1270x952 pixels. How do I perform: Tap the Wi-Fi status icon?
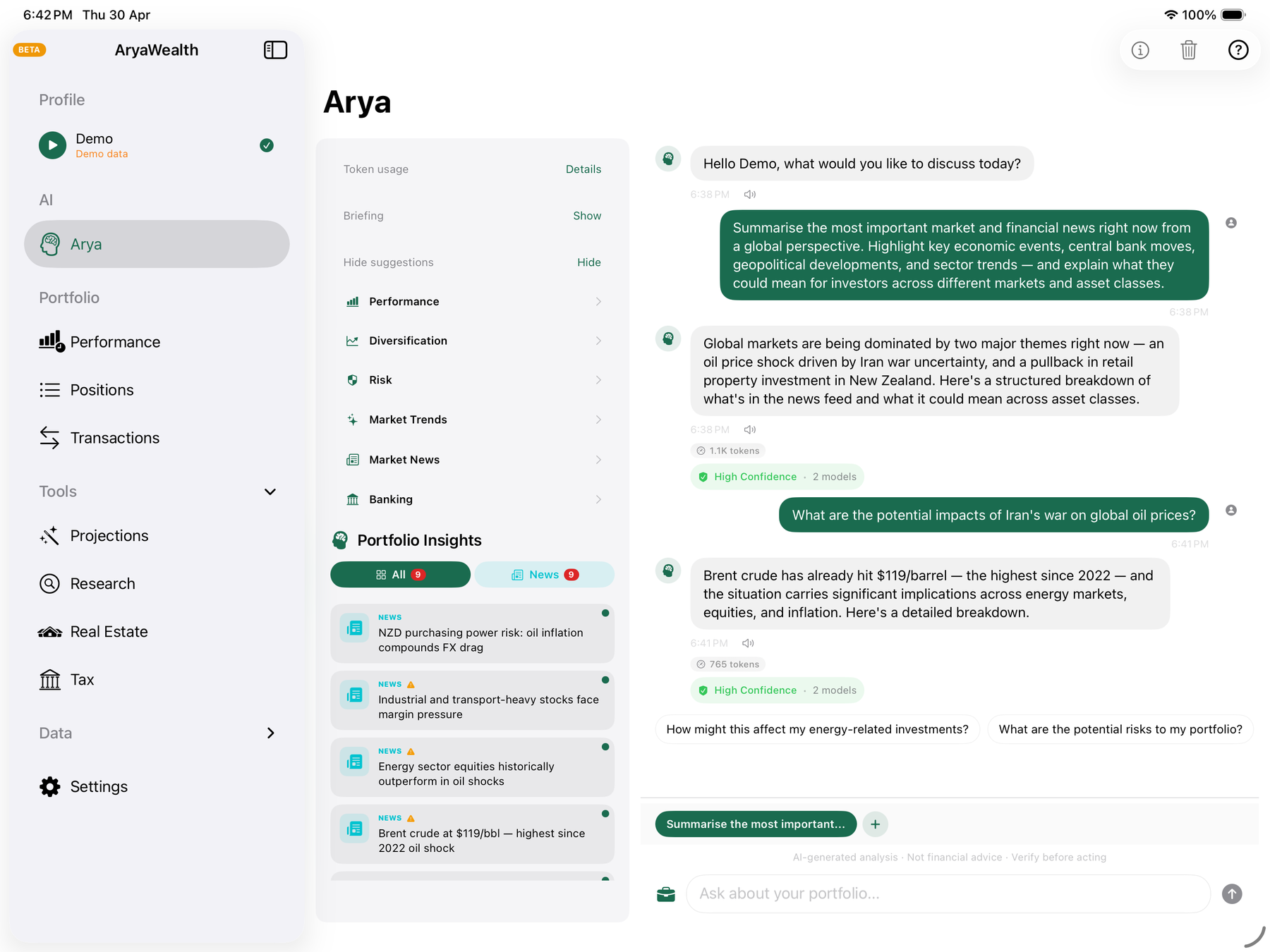point(1171,15)
